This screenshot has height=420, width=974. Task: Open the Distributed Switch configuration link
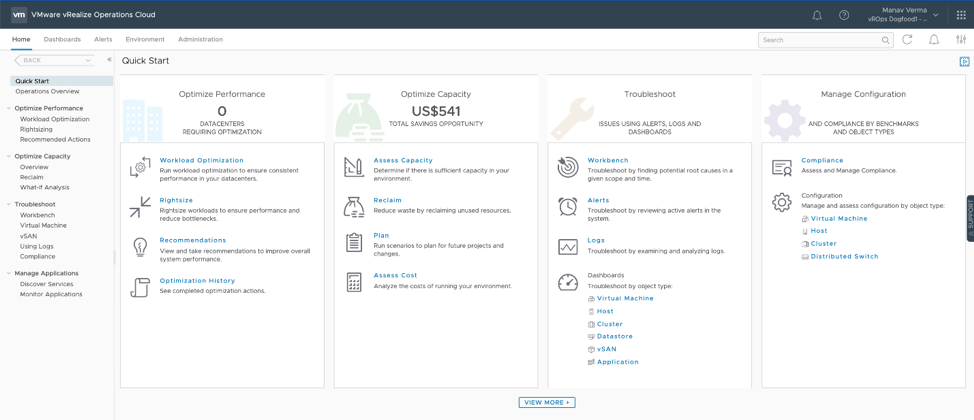(844, 256)
